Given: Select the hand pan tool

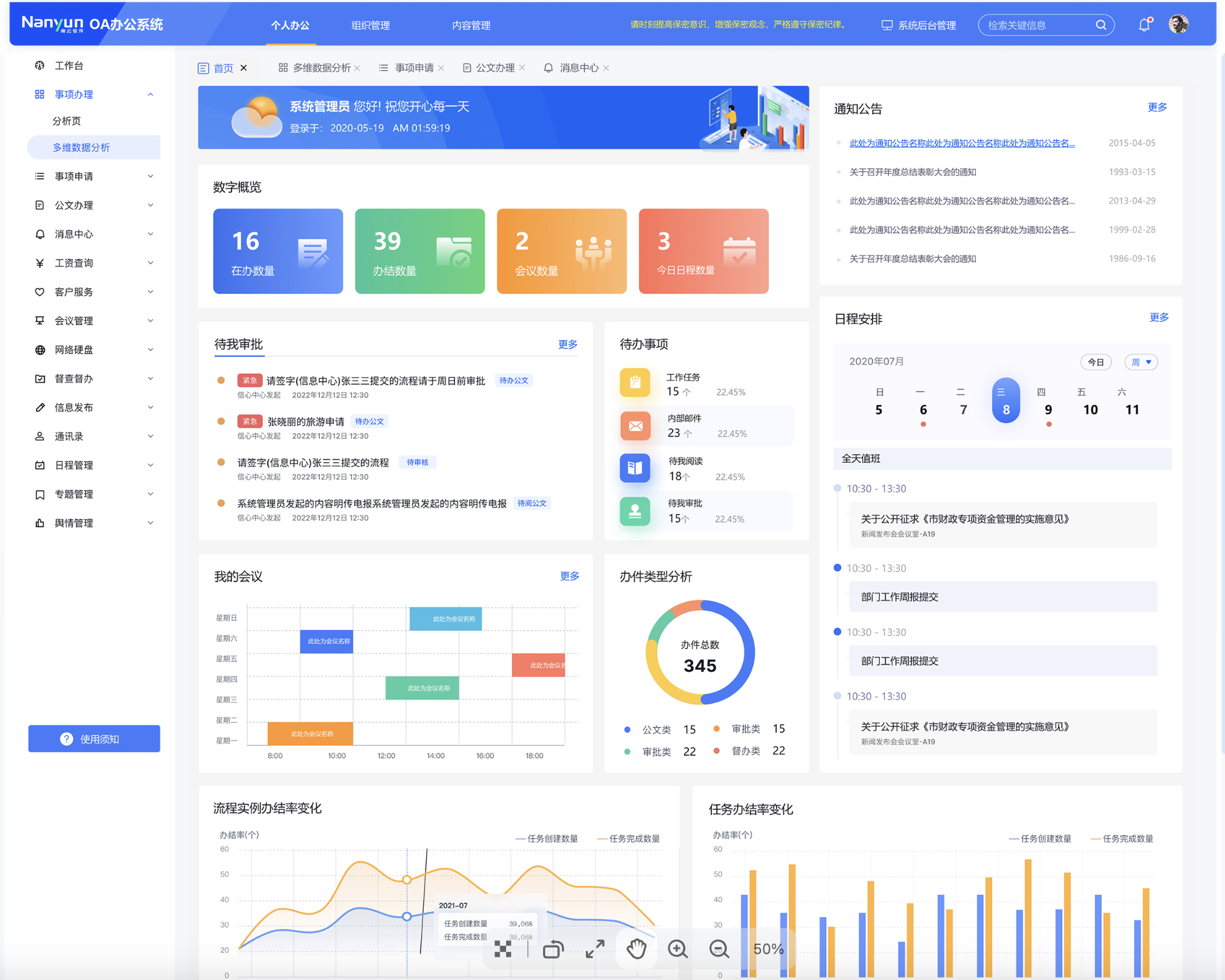Looking at the screenshot, I should (x=637, y=949).
